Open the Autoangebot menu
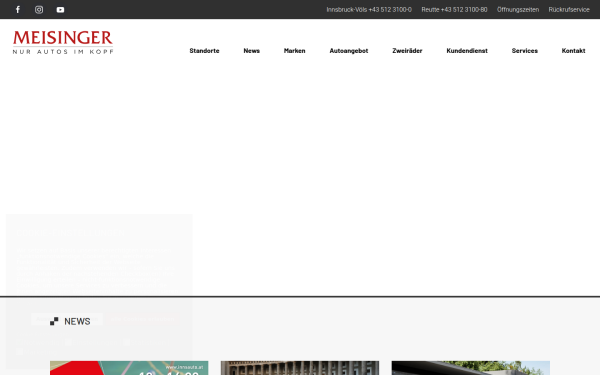The width and height of the screenshot is (600, 375). [x=349, y=51]
